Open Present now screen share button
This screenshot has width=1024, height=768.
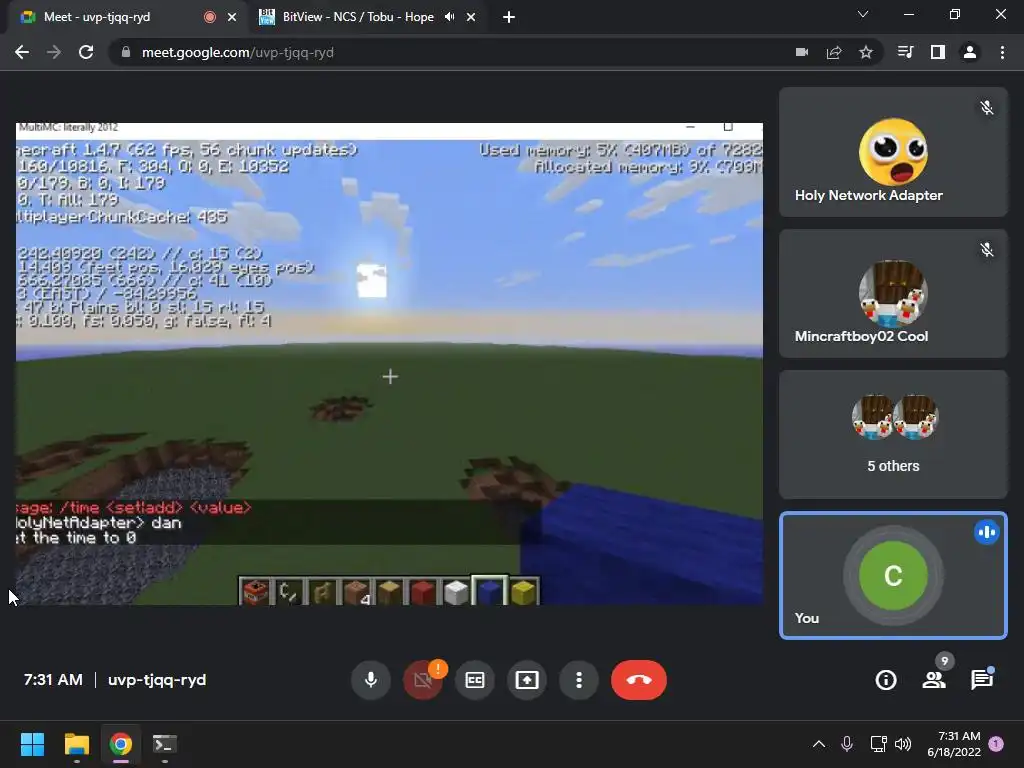click(x=527, y=680)
